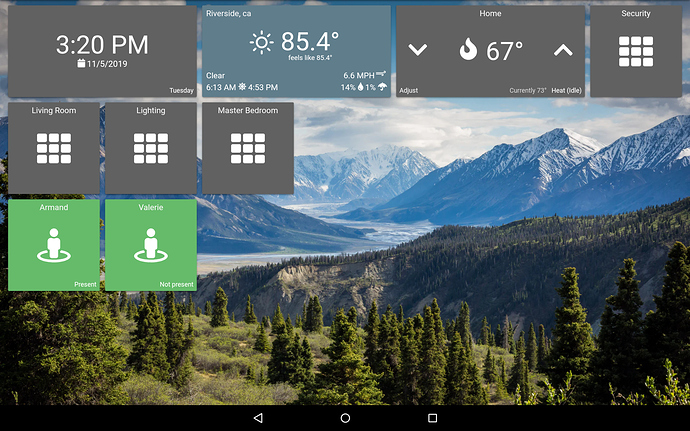Click the flame icon on the thermostat
Image resolution: width=690 pixels, height=431 pixels.
[x=468, y=50]
